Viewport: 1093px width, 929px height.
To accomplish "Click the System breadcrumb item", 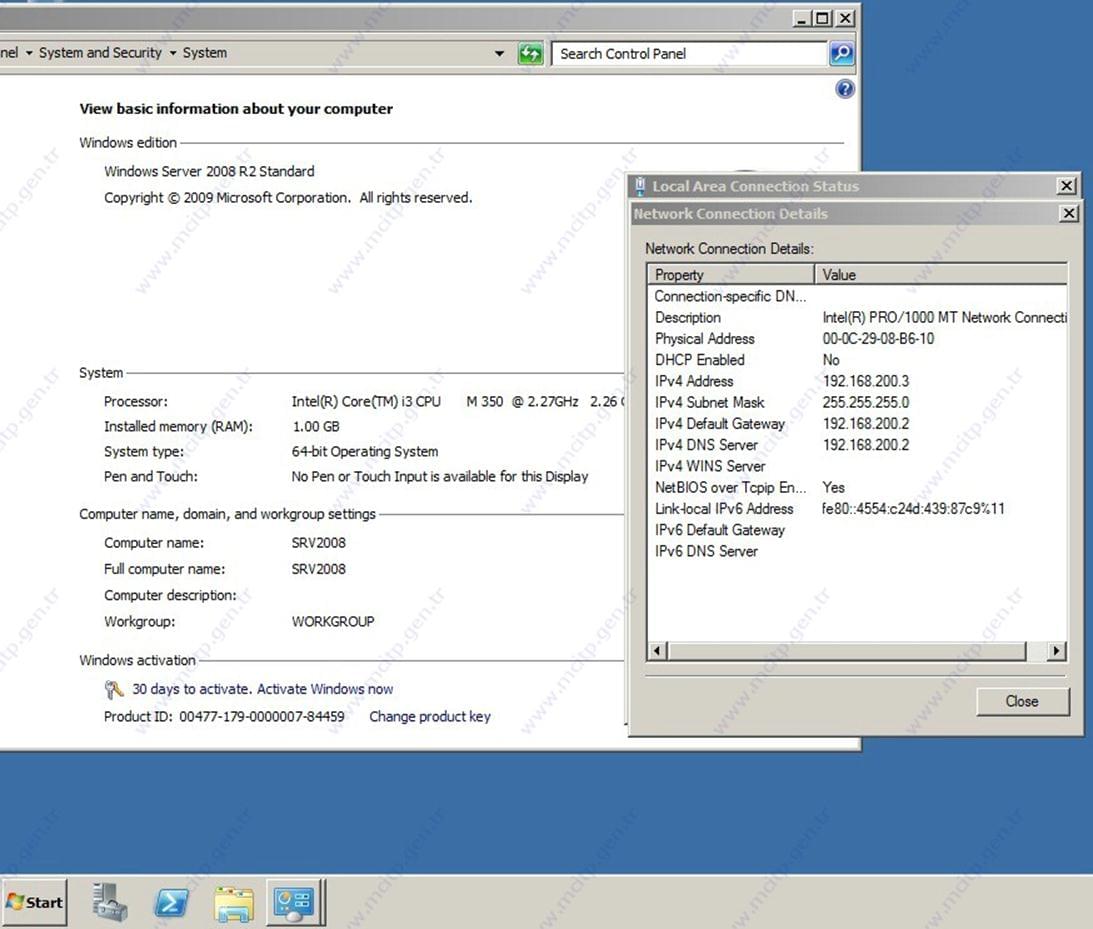I will point(204,53).
